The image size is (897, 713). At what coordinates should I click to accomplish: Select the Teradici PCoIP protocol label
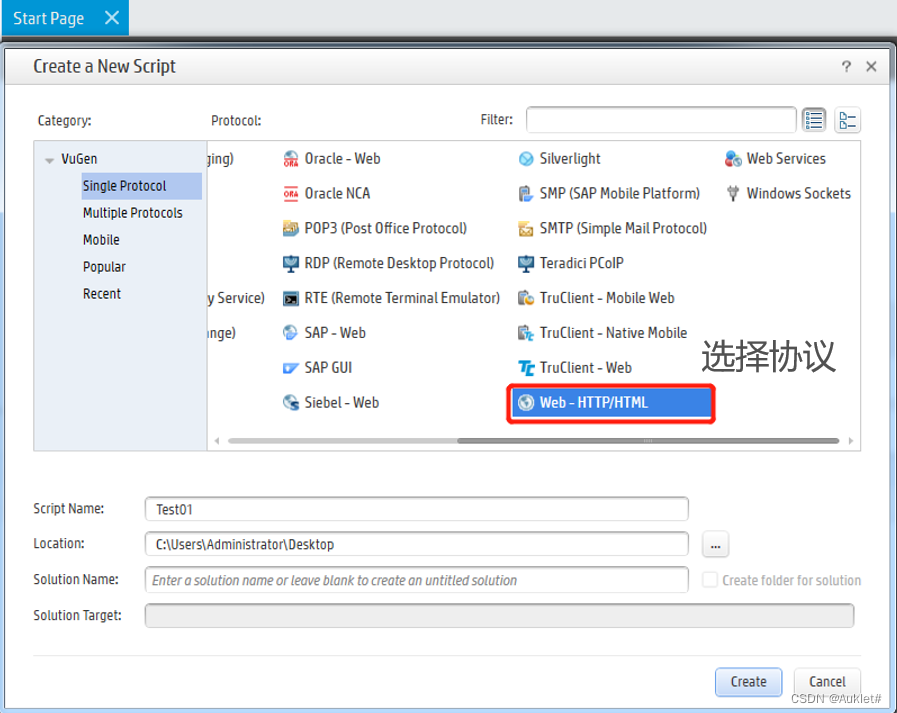tap(581, 263)
